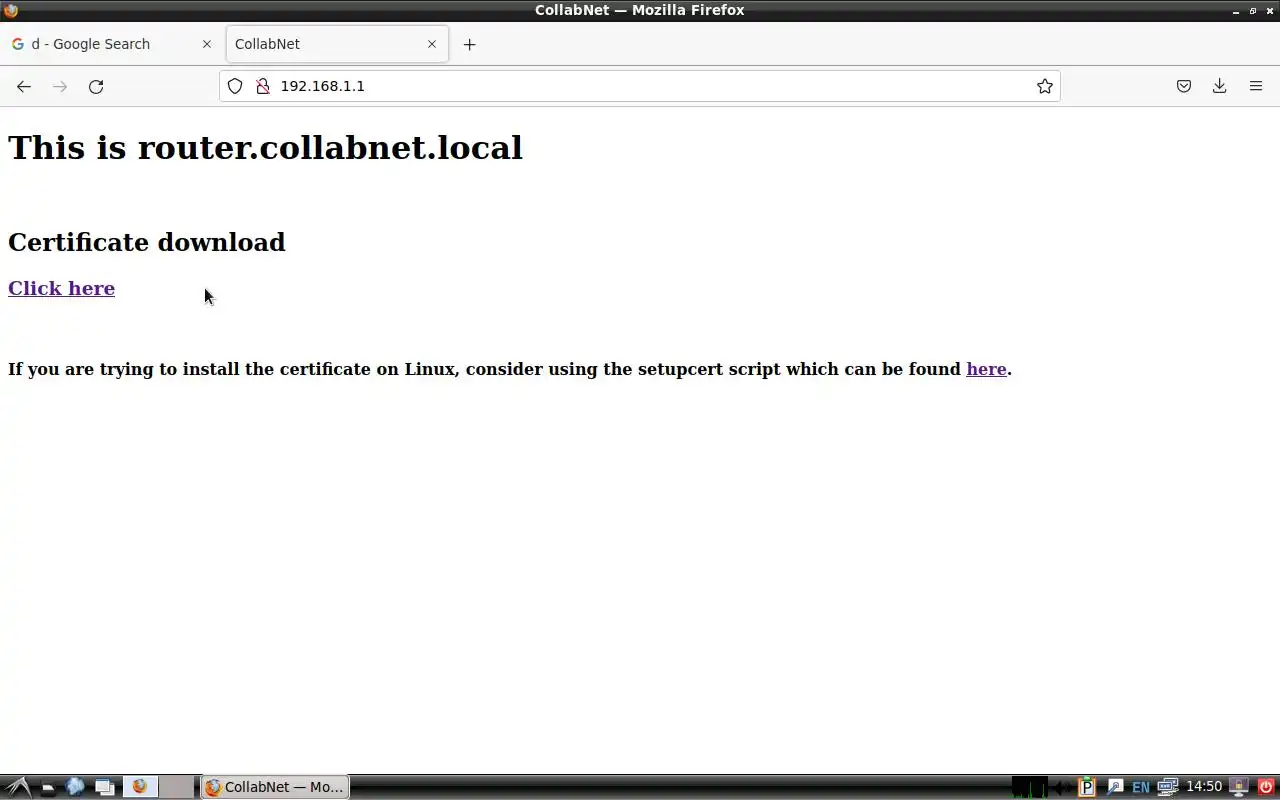Click the insecure connection padlock icon
1280x800 pixels.
[x=263, y=86]
